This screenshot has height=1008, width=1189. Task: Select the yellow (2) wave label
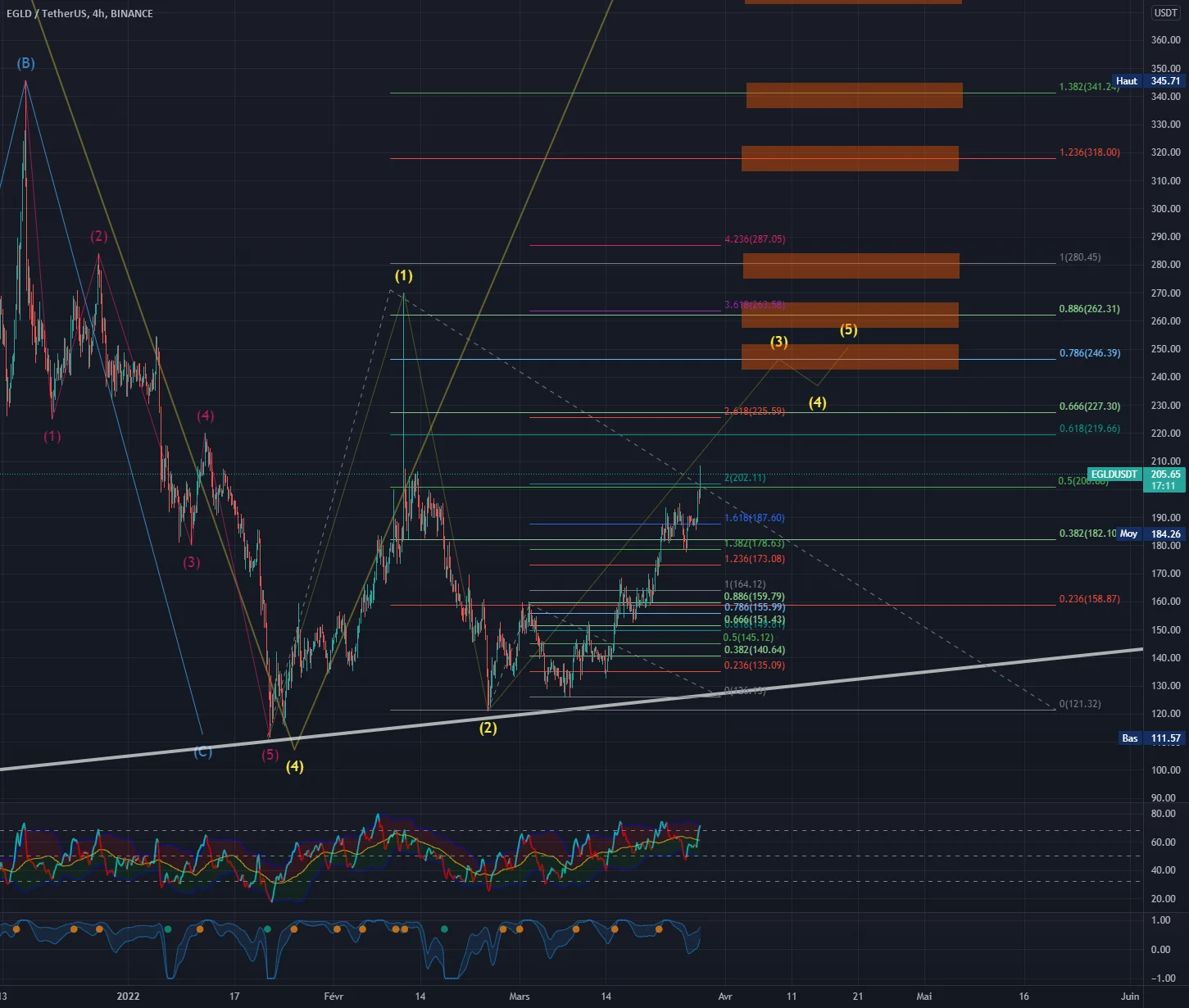(488, 728)
